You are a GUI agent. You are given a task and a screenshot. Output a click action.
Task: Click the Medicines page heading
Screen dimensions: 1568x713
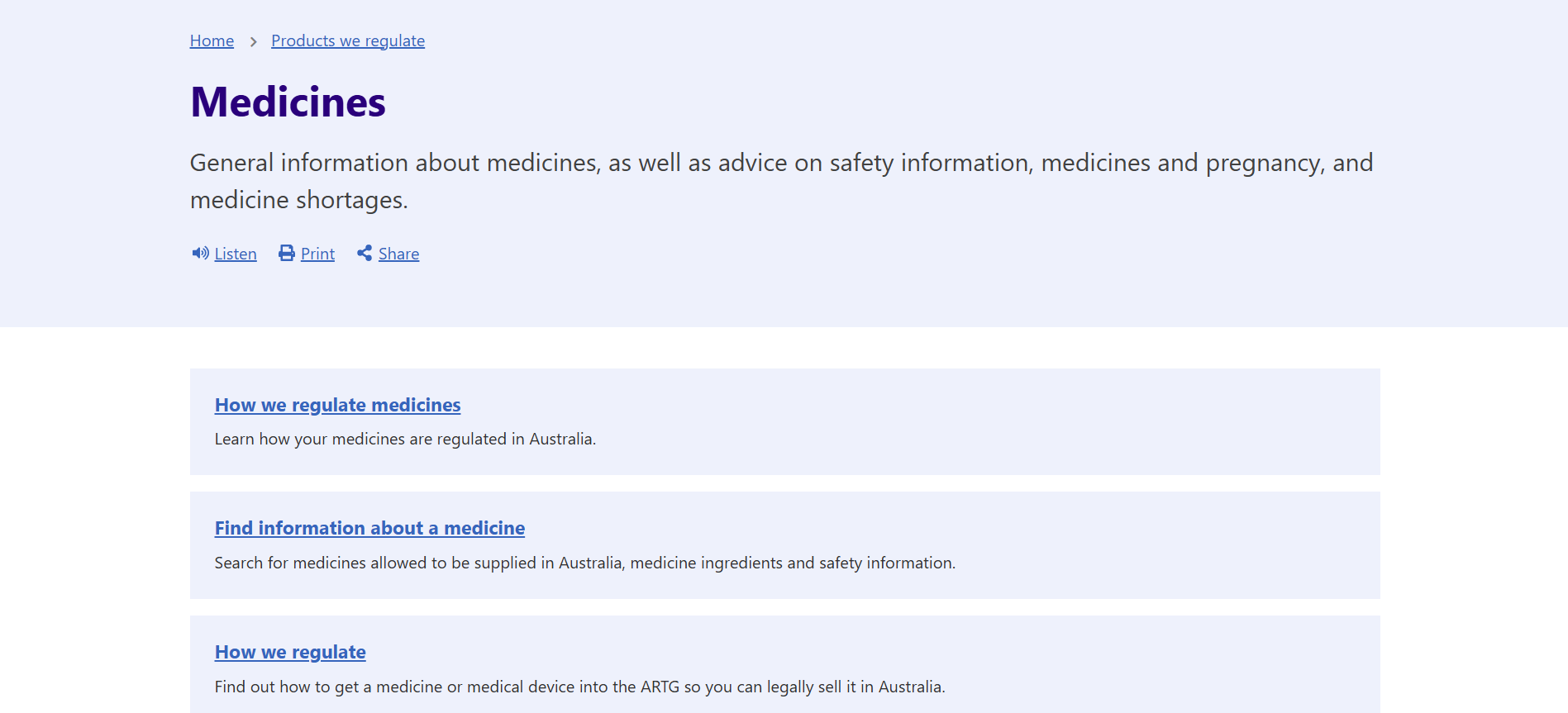(288, 102)
